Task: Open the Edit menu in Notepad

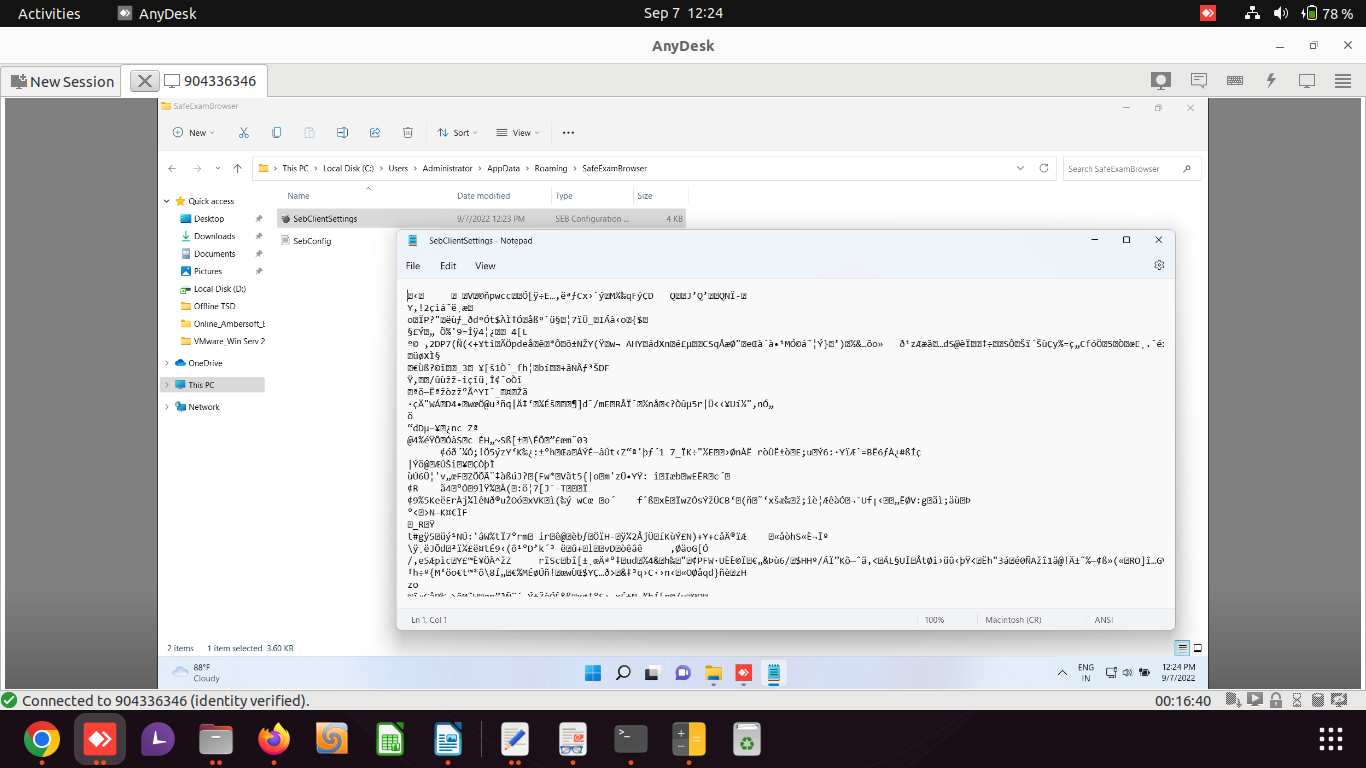Action: click(x=447, y=265)
